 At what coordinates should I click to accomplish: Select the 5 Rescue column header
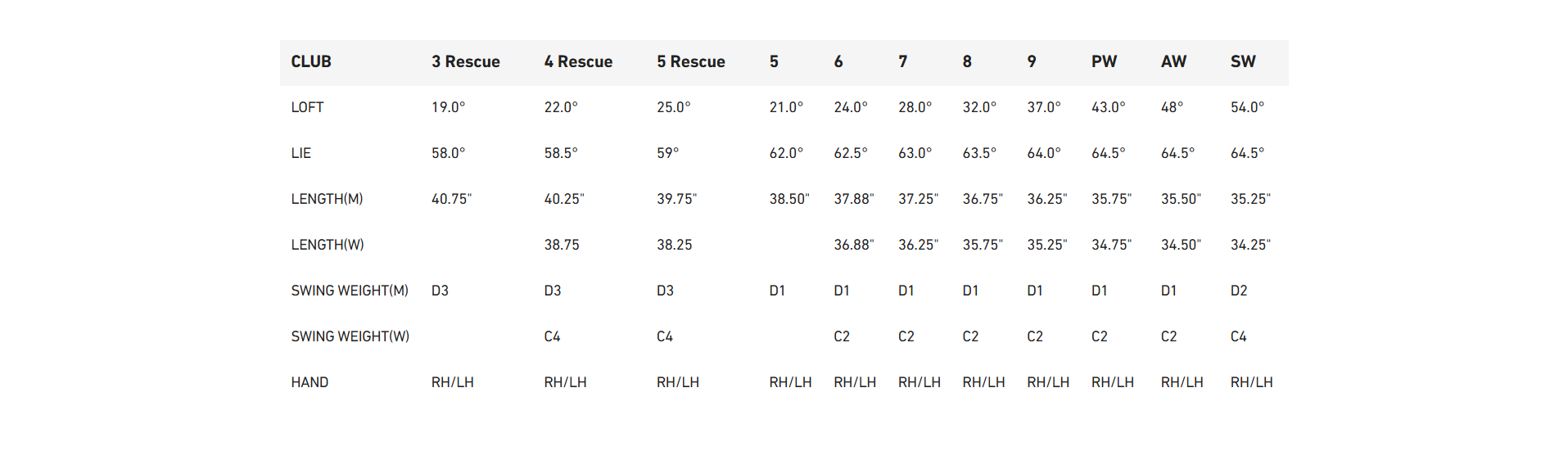691,62
